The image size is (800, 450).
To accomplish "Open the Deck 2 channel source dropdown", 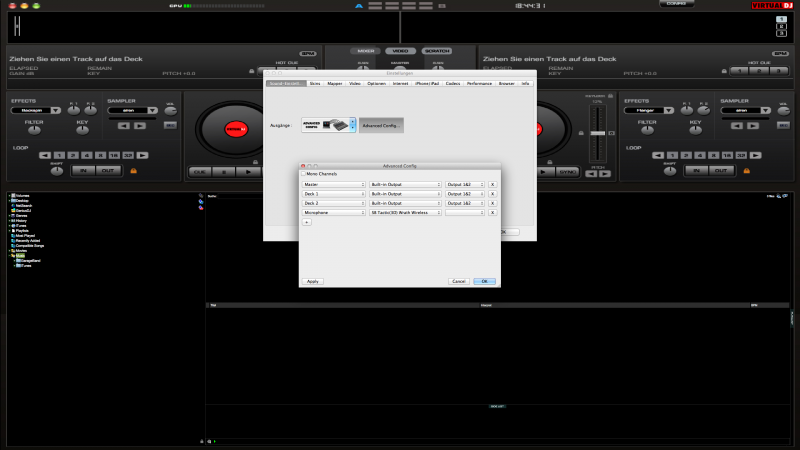I will (x=334, y=203).
